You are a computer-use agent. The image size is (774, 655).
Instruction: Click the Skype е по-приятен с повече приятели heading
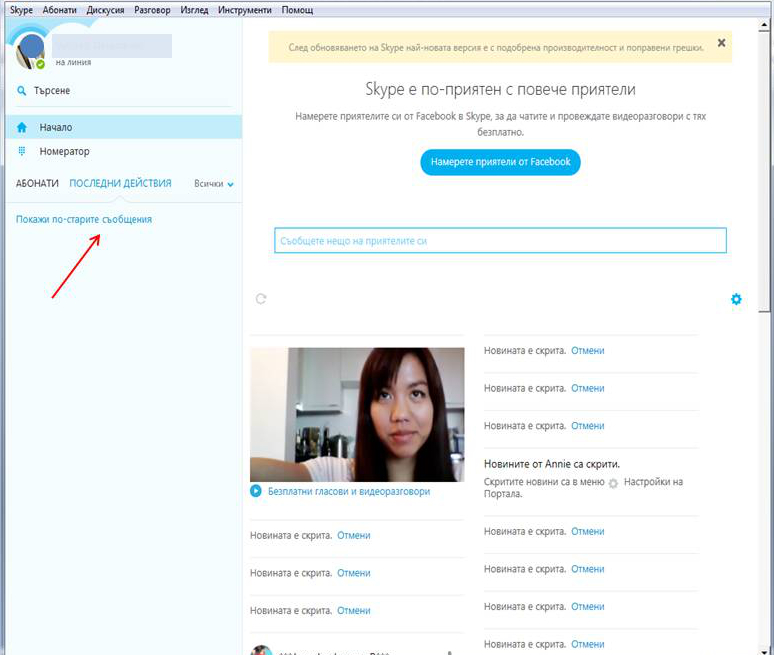coord(500,89)
